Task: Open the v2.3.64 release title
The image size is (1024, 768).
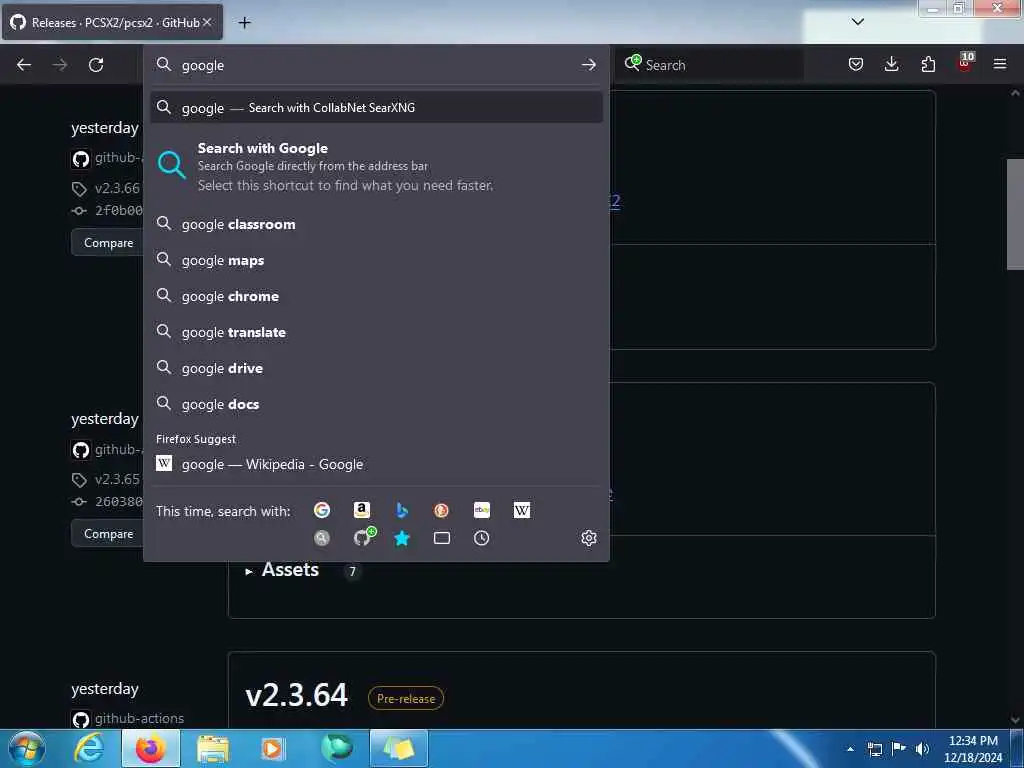Action: pyautogui.click(x=296, y=695)
